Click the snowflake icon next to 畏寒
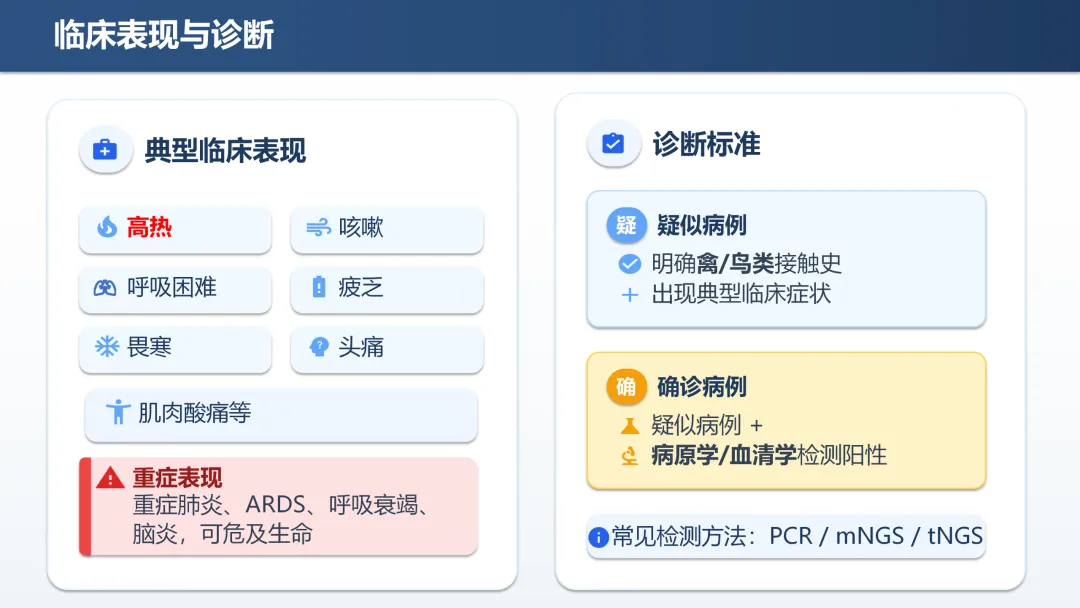This screenshot has height=608, width=1080. [107, 346]
